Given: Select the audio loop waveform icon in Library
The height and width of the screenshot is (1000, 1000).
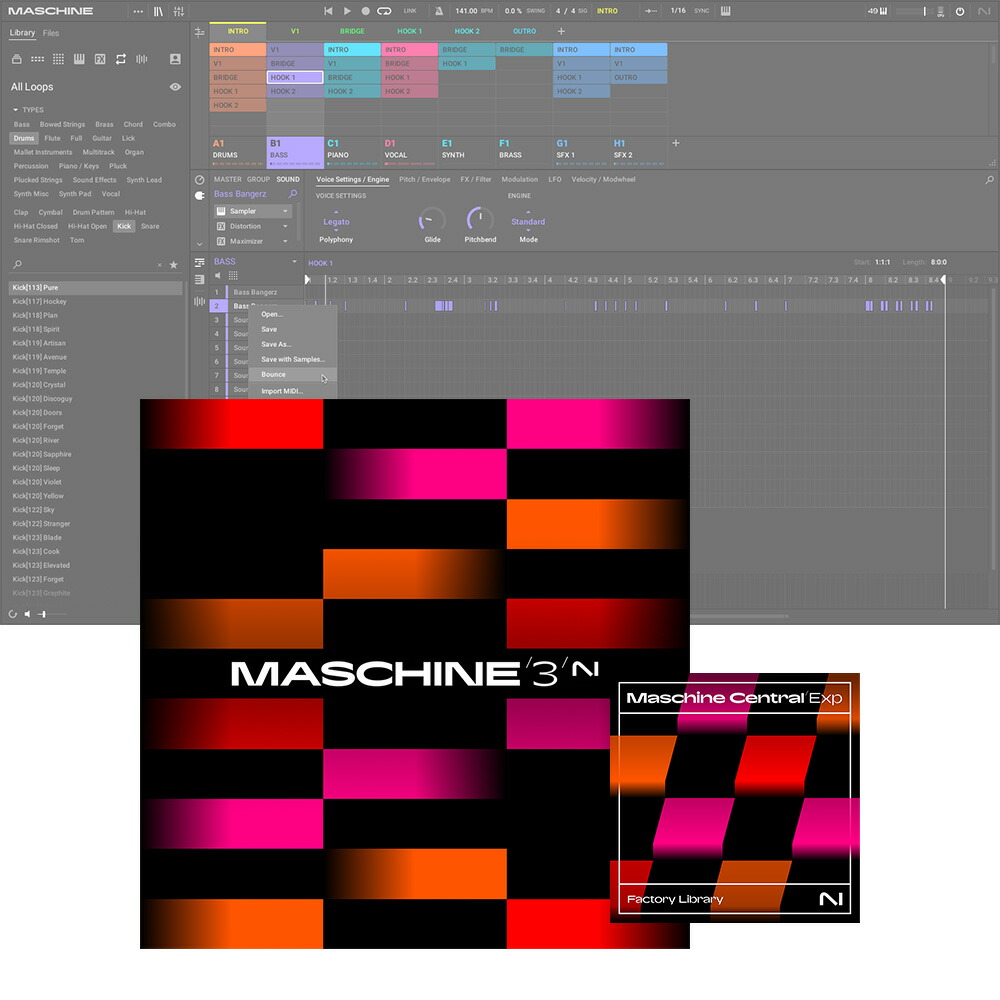Looking at the screenshot, I should (142, 59).
